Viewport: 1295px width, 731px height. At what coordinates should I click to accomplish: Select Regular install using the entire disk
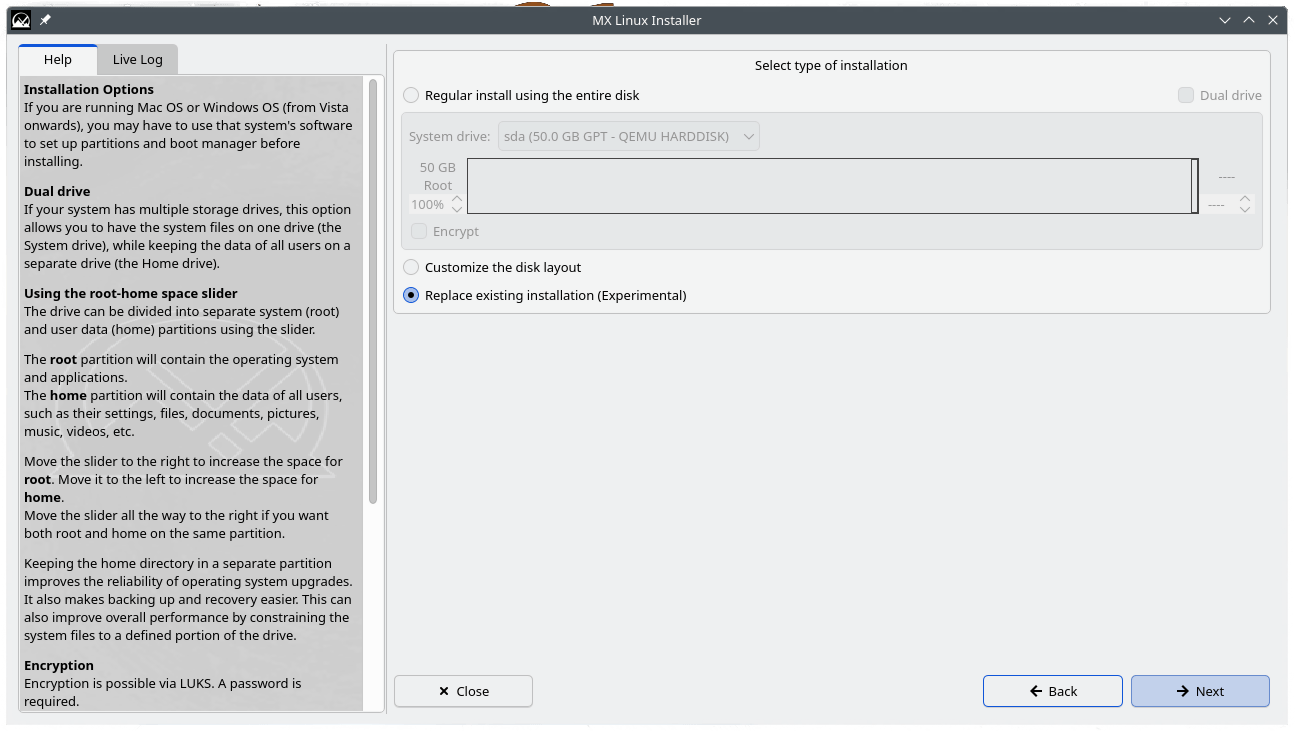pyautogui.click(x=411, y=95)
